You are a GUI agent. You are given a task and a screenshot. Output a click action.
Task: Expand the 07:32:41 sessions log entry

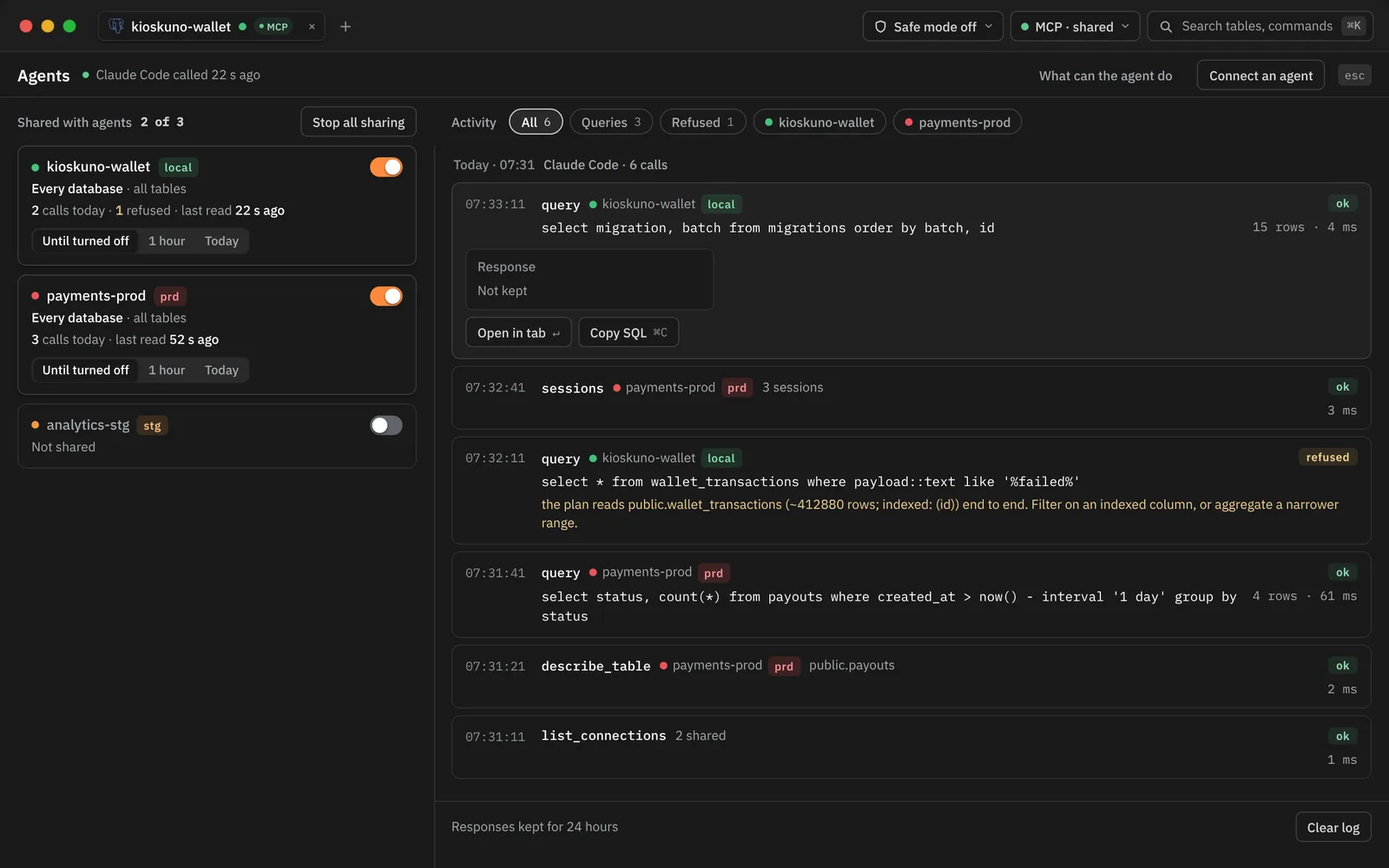[x=911, y=398]
